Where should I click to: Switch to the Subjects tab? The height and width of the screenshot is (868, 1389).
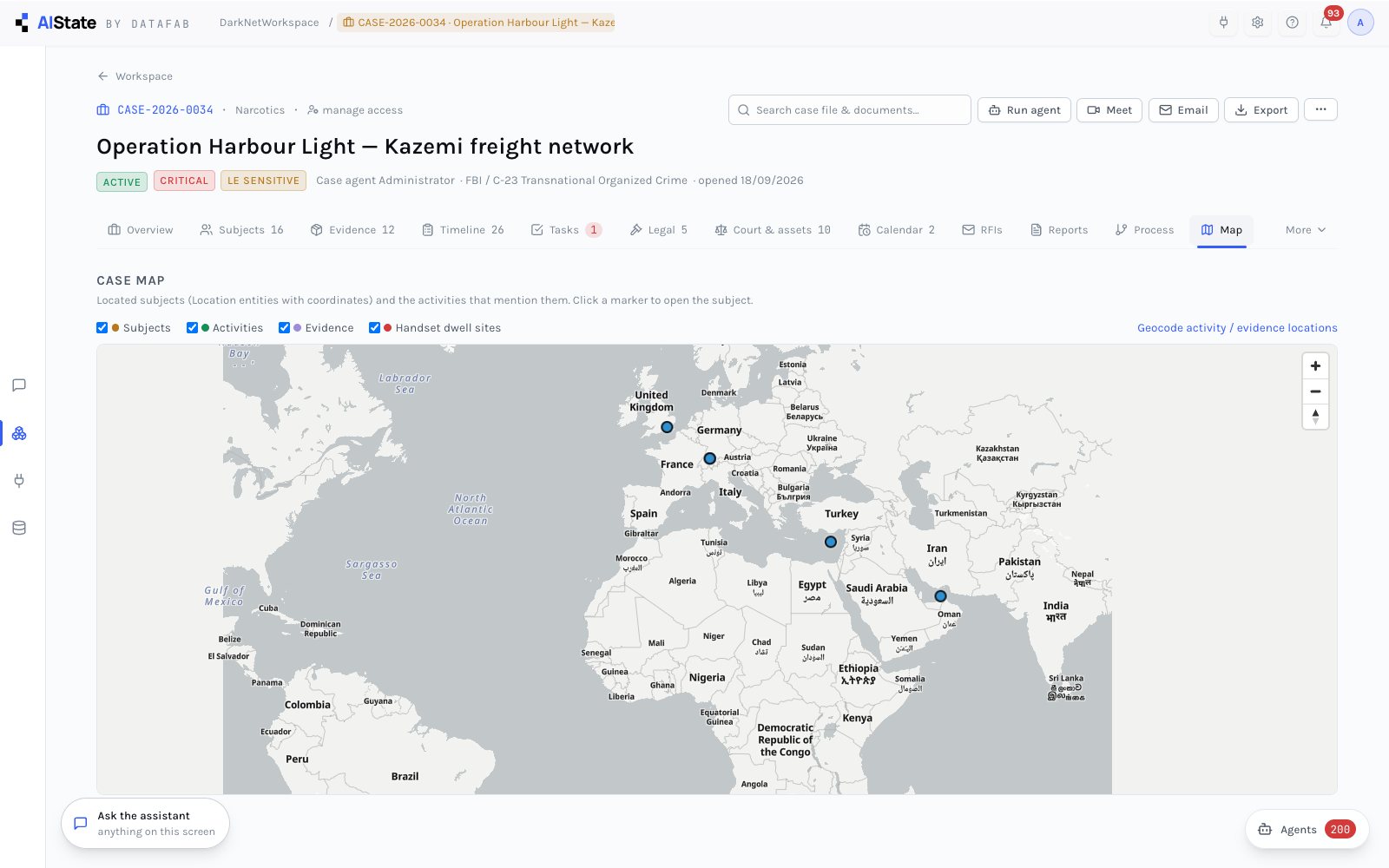241,230
